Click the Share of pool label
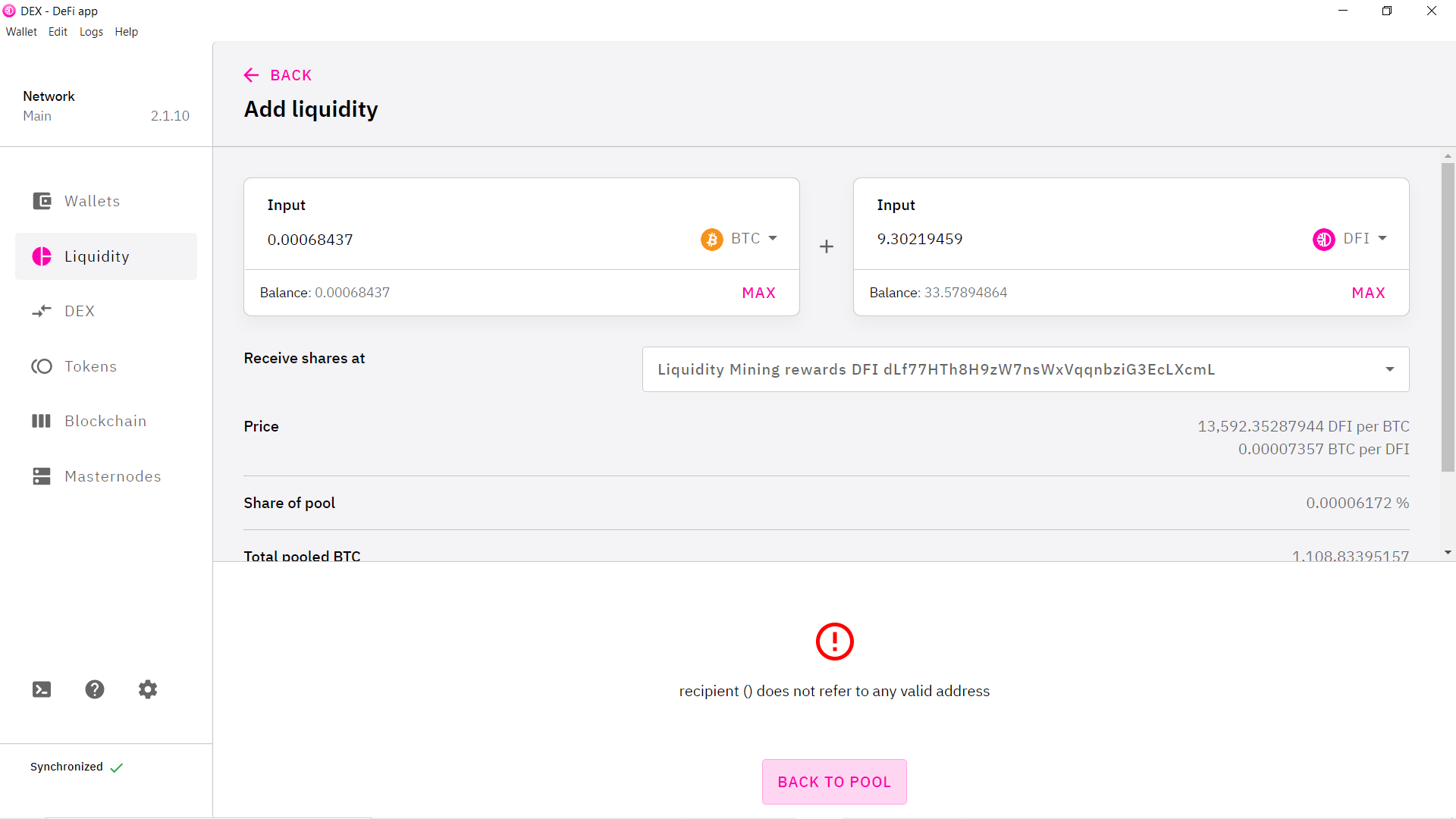 [x=289, y=503]
